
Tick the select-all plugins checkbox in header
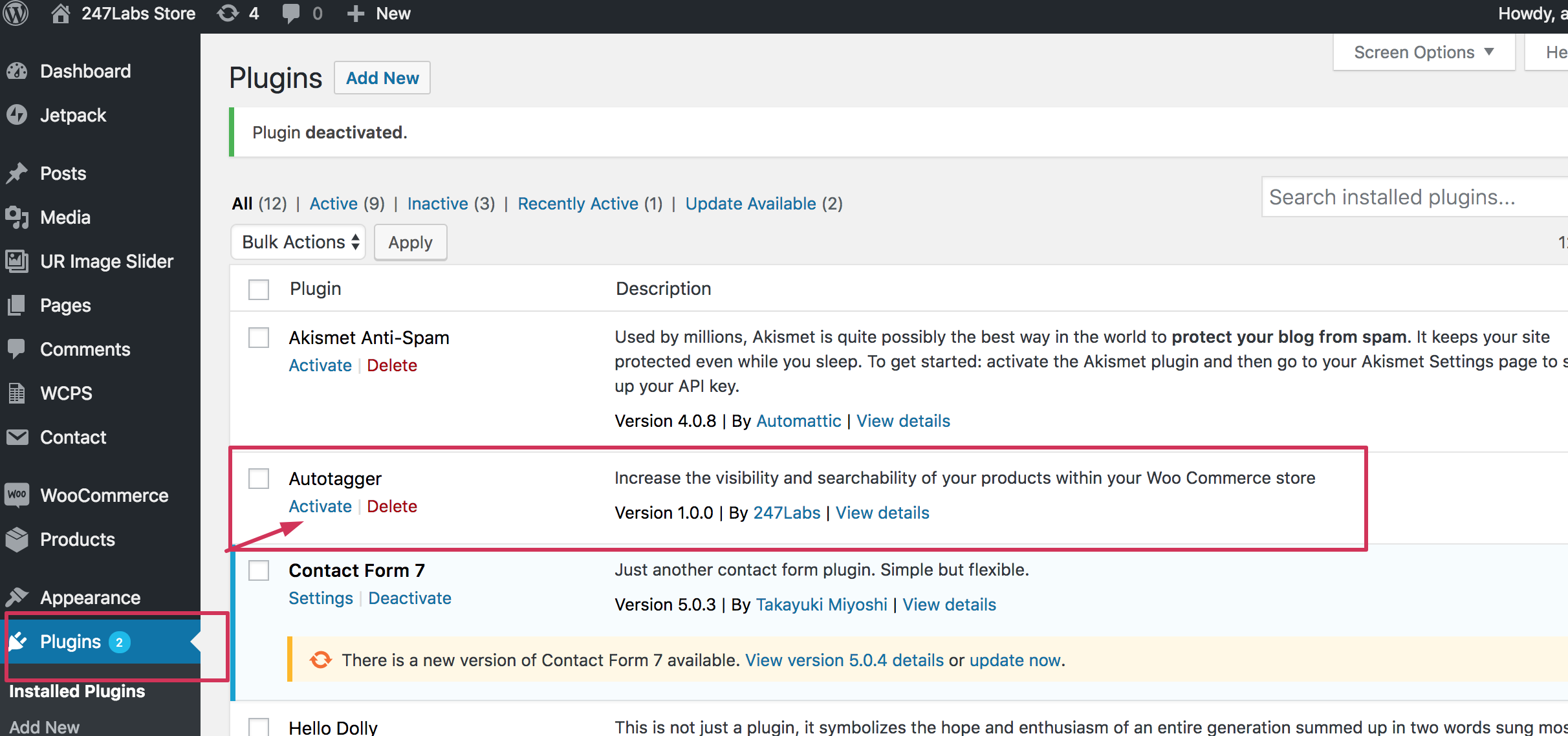(259, 289)
